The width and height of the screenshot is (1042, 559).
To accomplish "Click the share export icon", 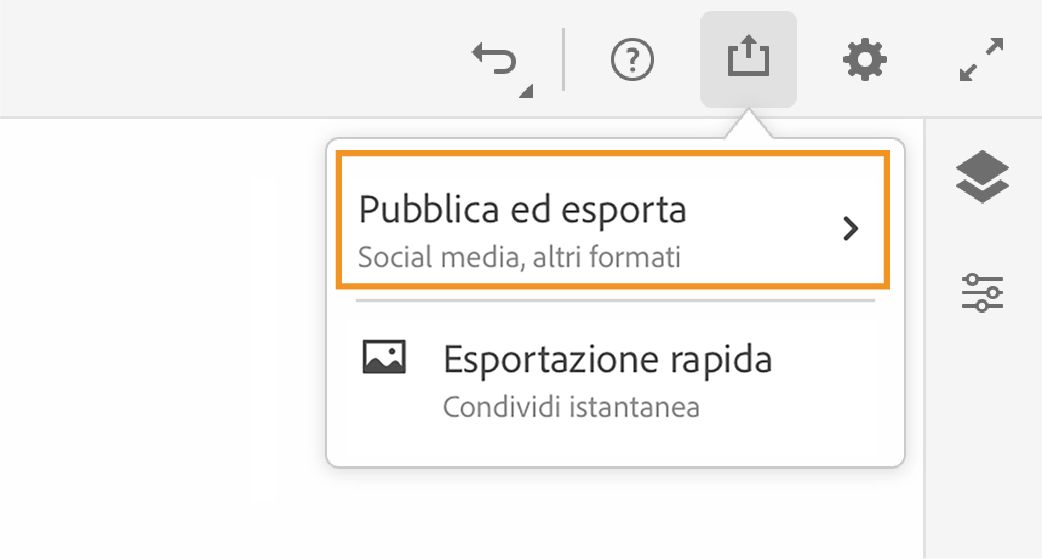I will (748, 59).
